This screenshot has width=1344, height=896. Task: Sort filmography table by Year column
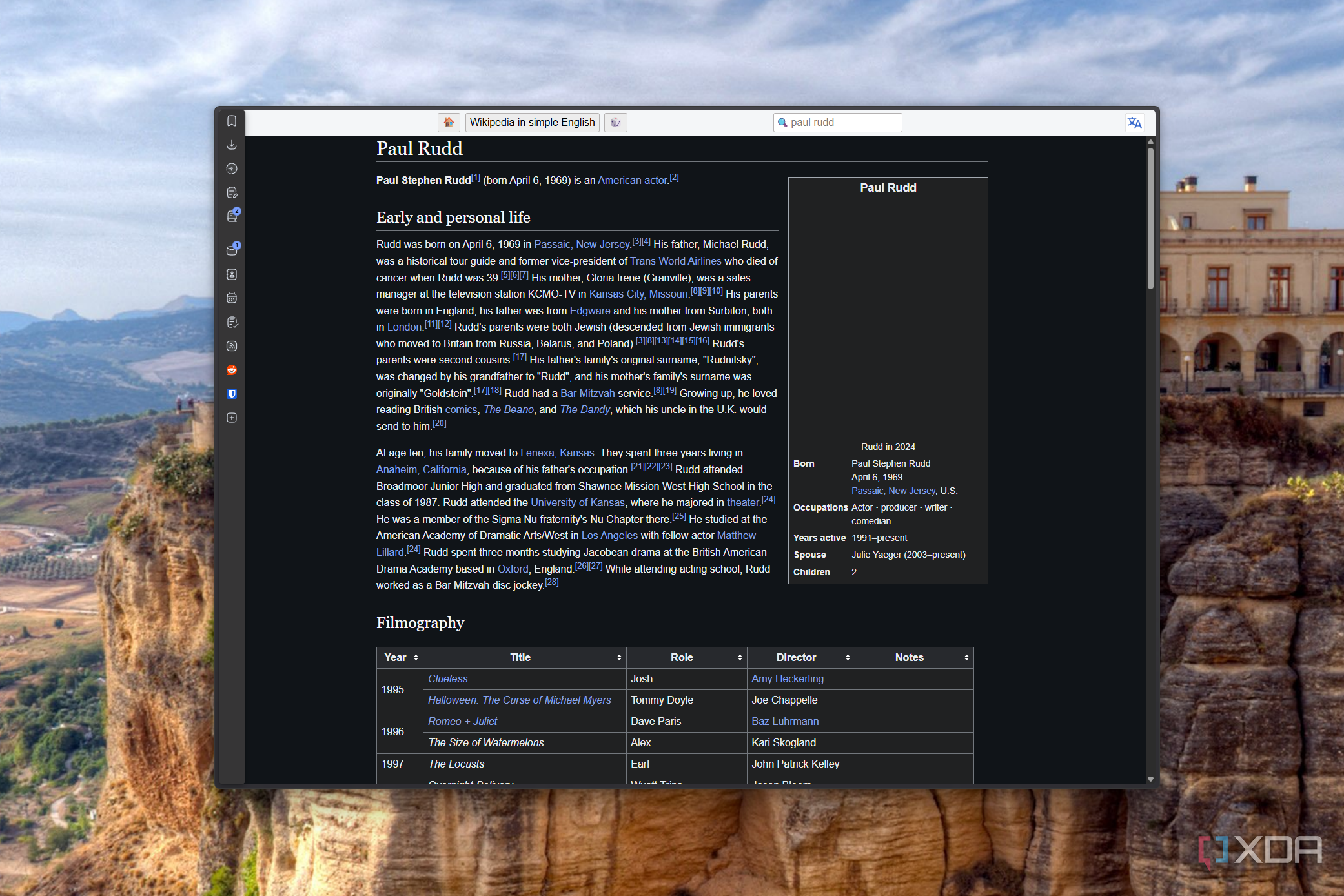coord(400,657)
